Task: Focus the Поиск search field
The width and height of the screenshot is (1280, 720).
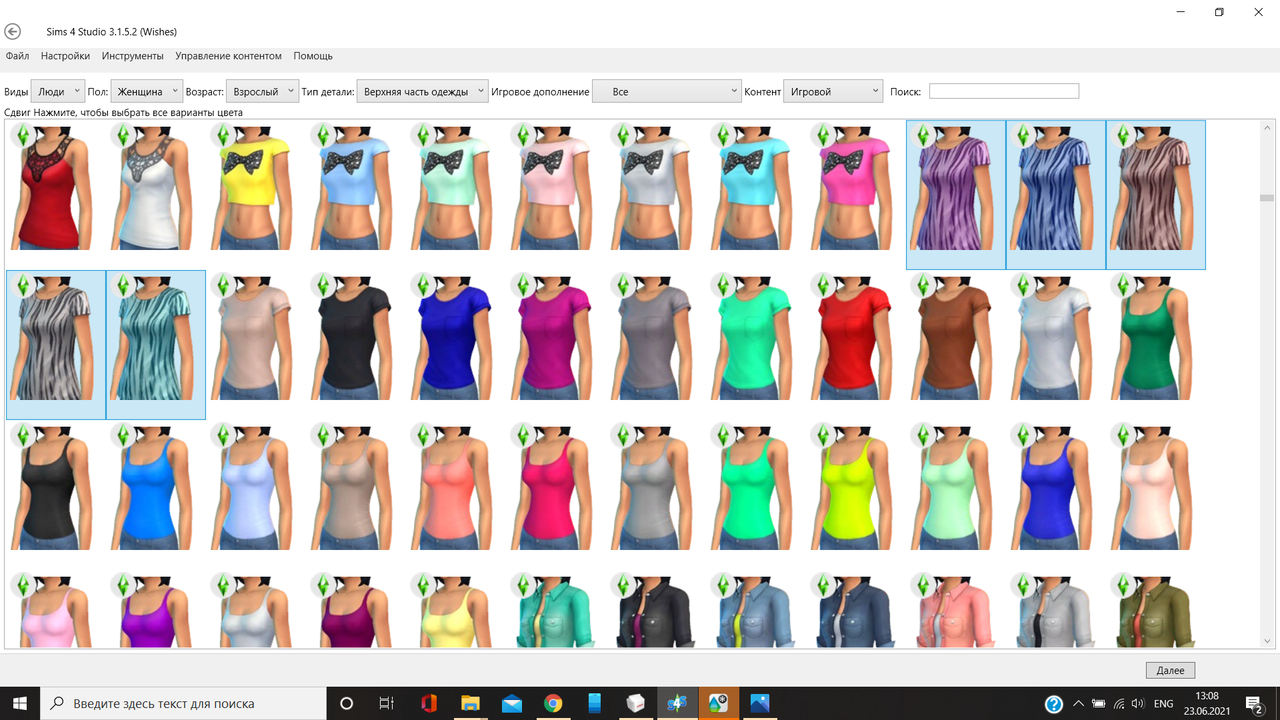Action: pos(1004,91)
